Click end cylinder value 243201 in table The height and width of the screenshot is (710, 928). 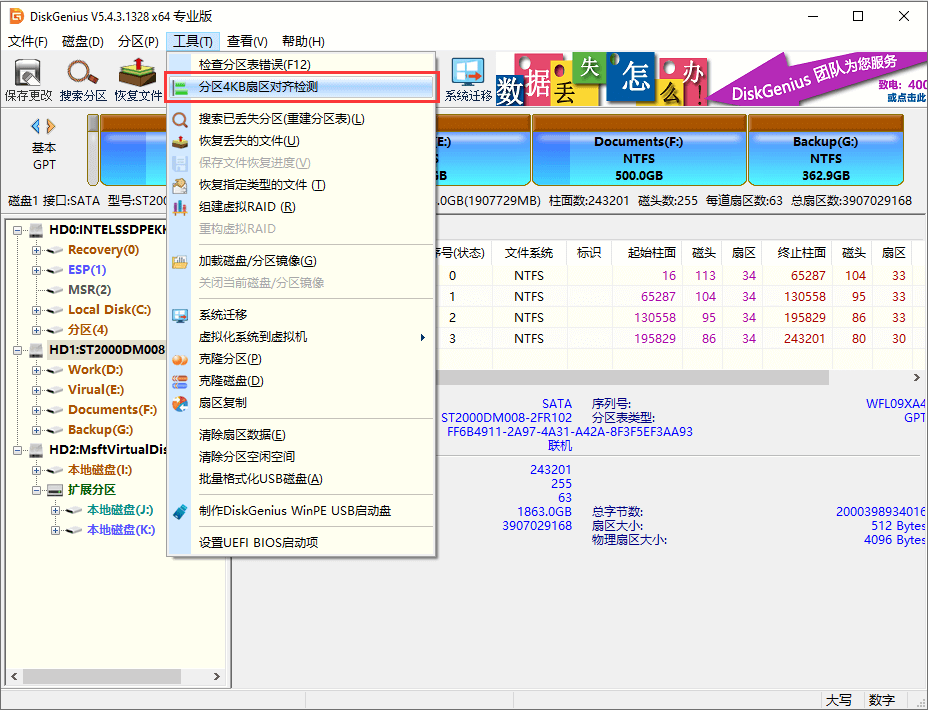pos(804,339)
